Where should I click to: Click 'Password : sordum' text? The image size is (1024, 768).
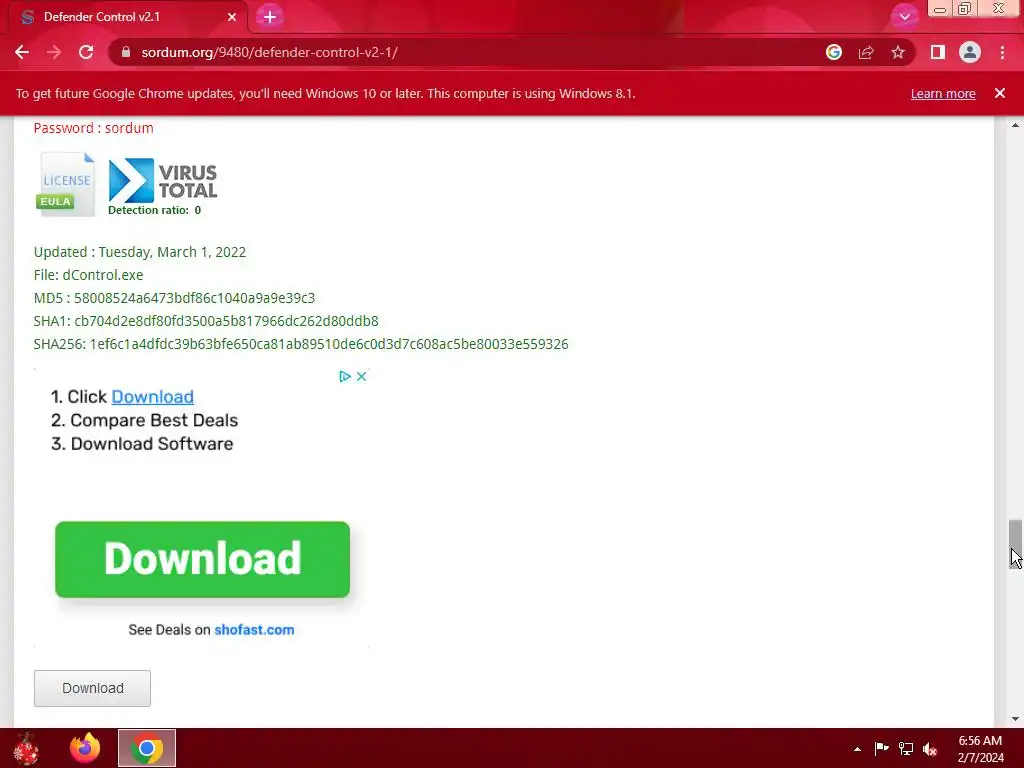(93, 128)
